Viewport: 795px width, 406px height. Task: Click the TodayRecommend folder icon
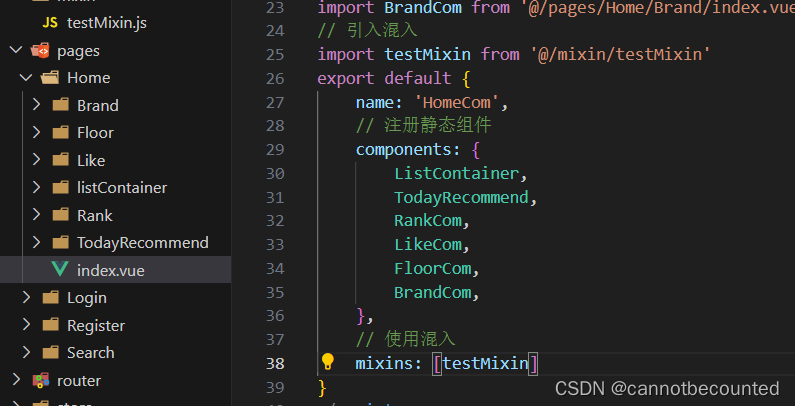pyautogui.click(x=60, y=242)
